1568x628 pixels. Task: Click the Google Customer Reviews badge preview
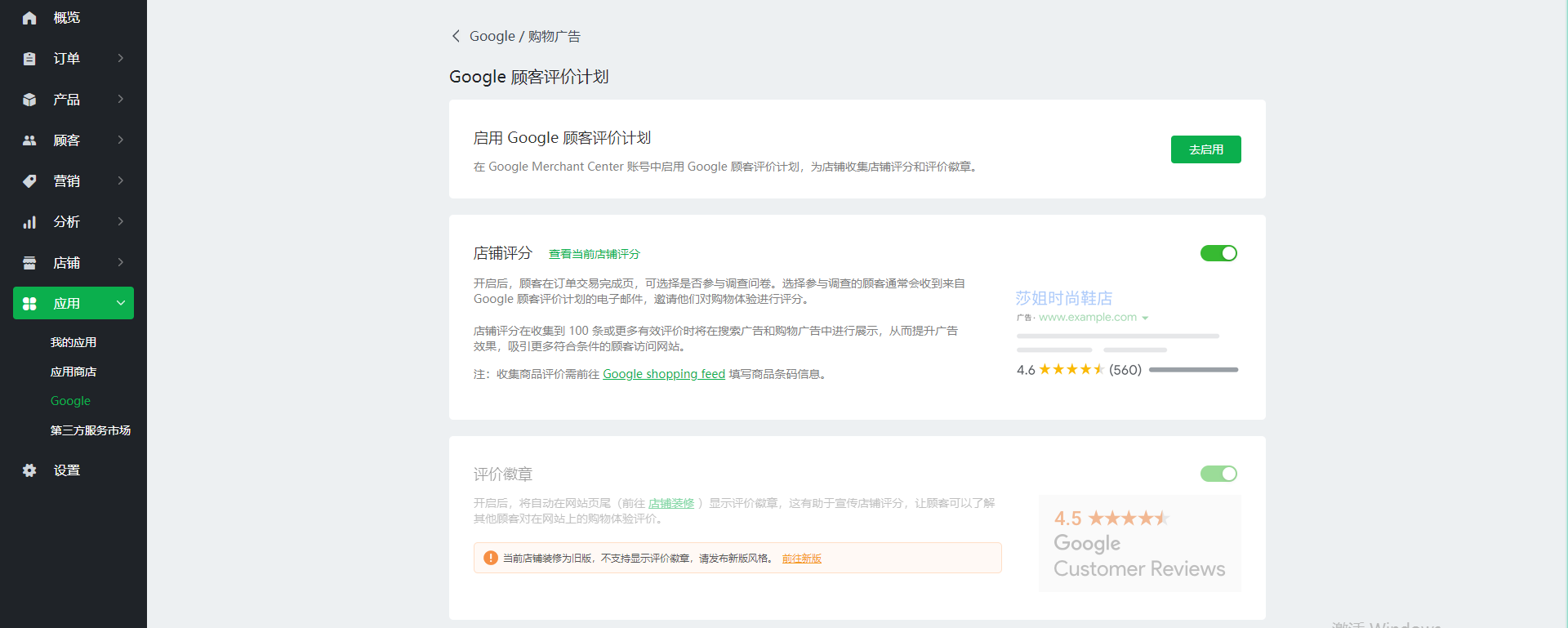[x=1140, y=544]
